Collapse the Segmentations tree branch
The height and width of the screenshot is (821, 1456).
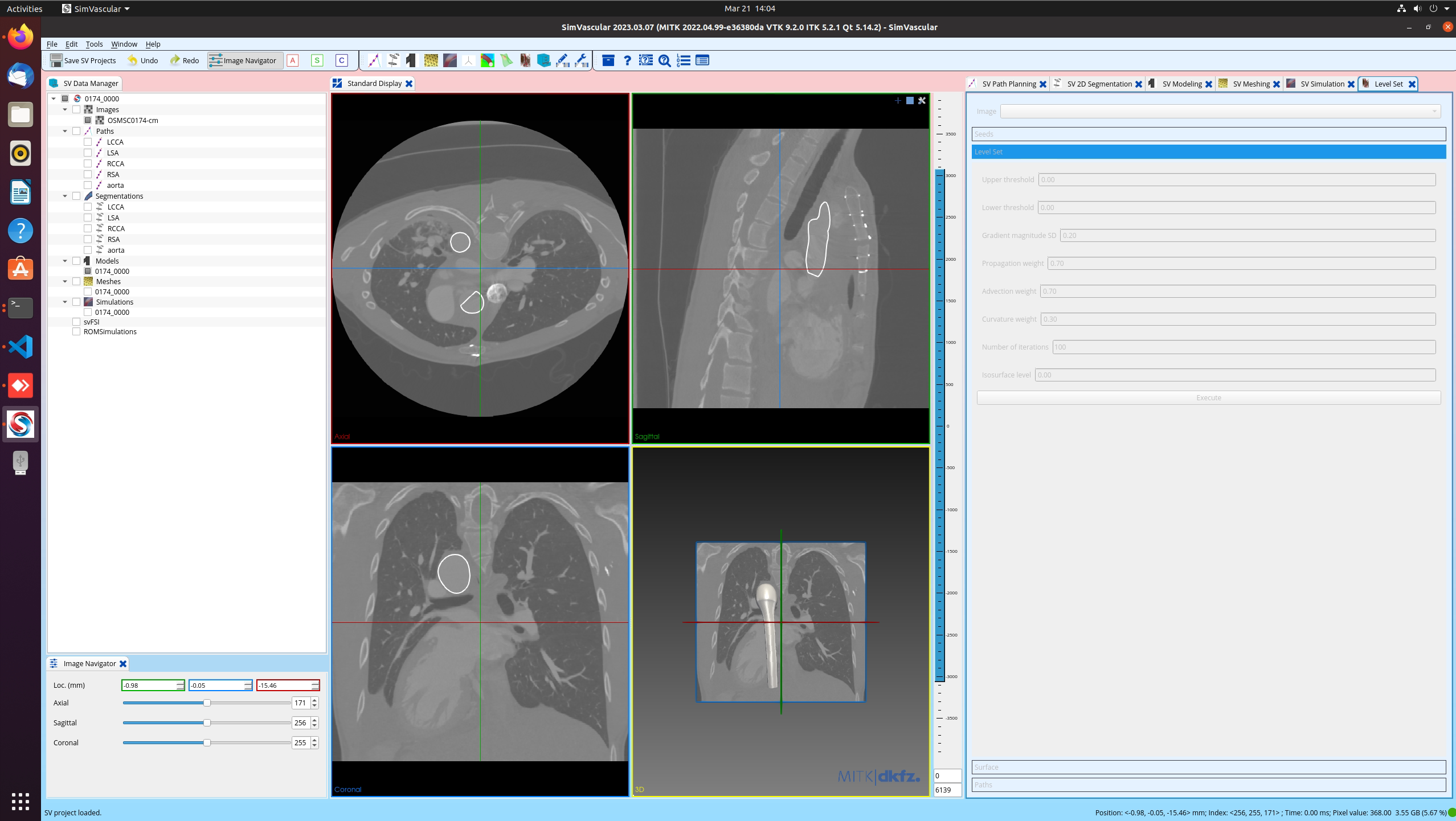pos(65,195)
